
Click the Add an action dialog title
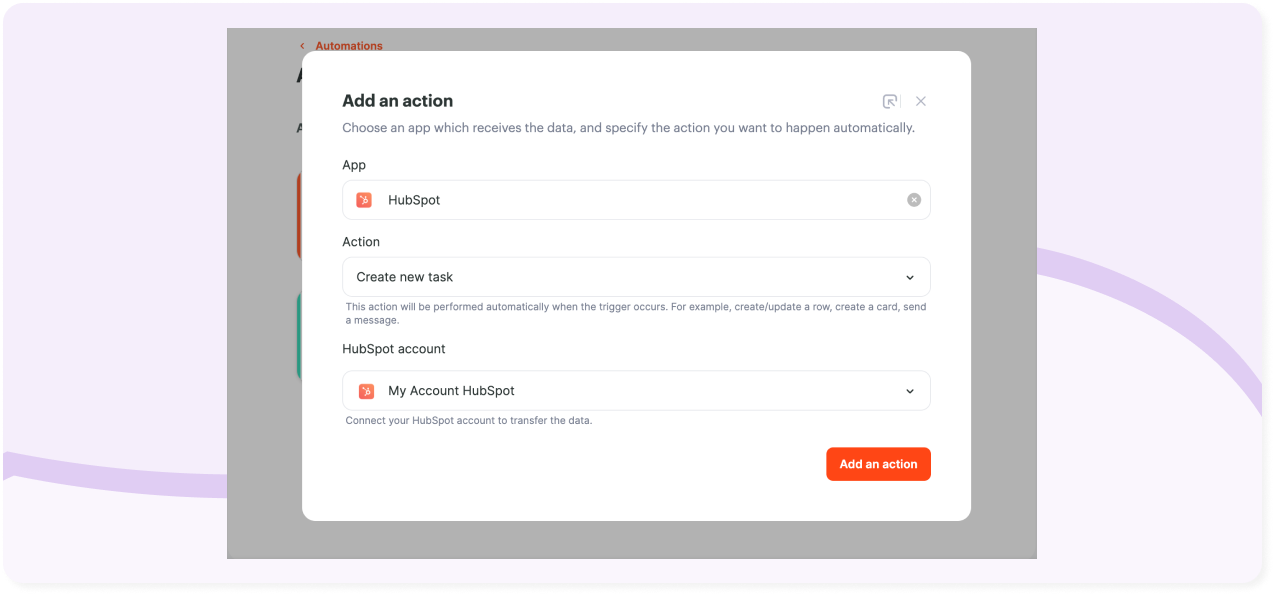(x=398, y=101)
